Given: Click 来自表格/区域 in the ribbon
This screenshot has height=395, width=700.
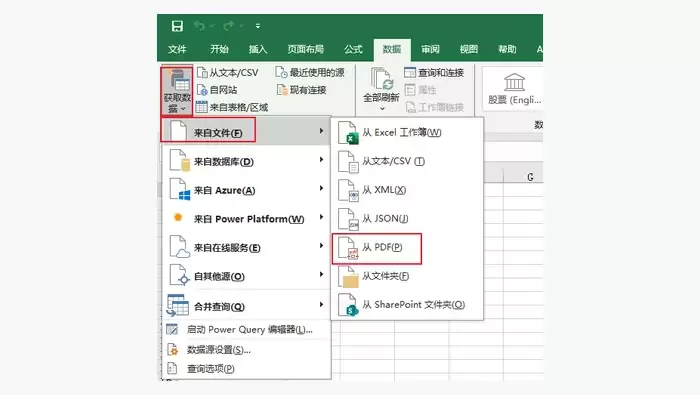Looking at the screenshot, I should [232, 107].
